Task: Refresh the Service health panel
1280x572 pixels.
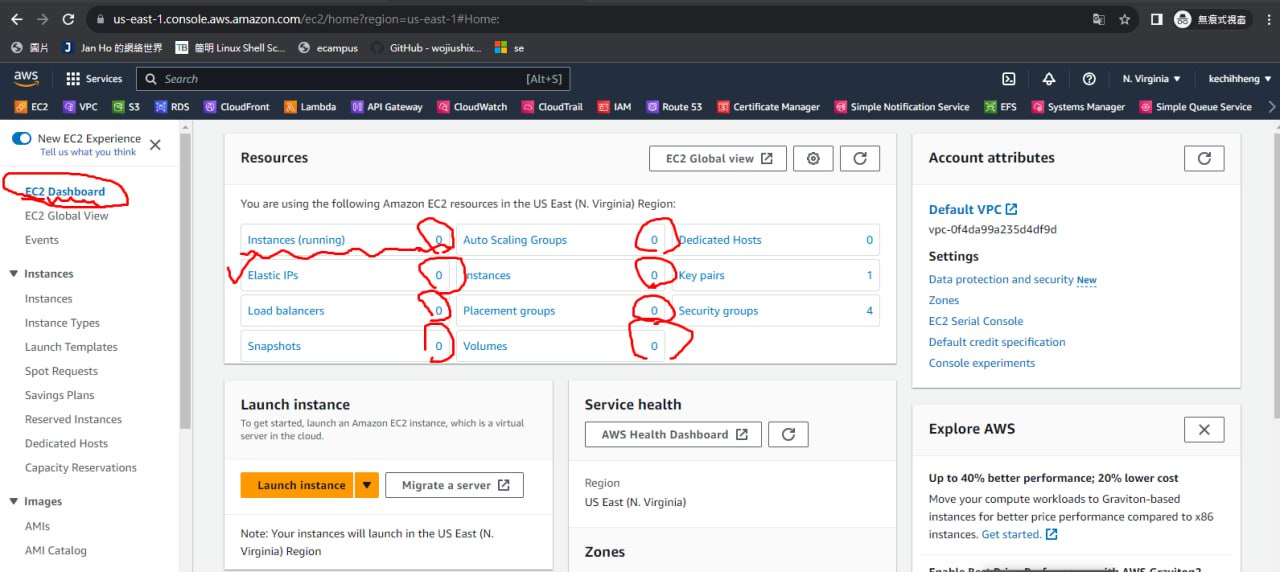Action: click(788, 434)
